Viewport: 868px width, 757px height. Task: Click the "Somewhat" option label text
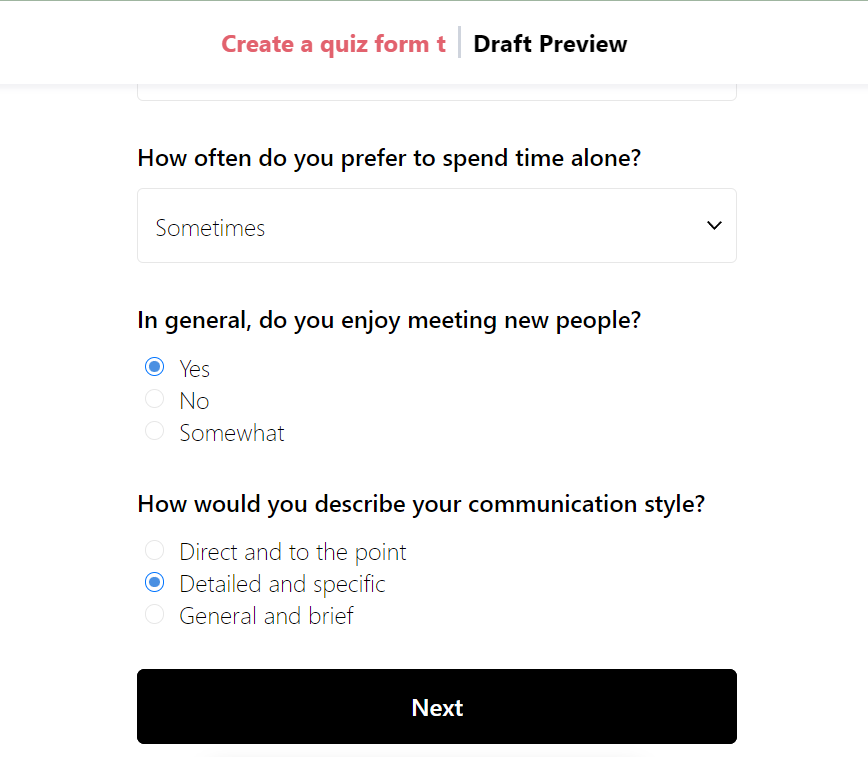click(231, 432)
